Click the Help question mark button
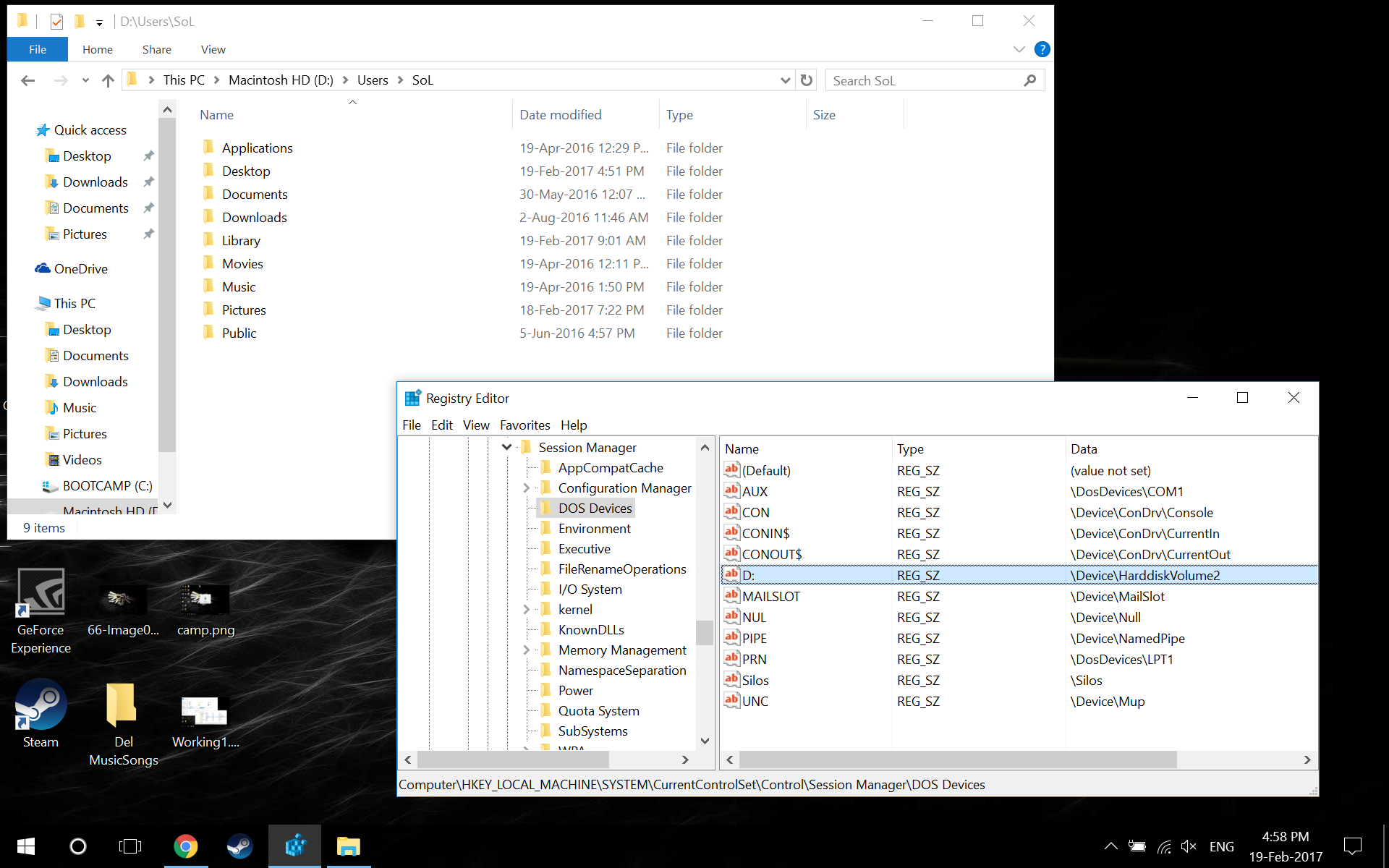Image resolution: width=1389 pixels, height=868 pixels. [x=1042, y=49]
